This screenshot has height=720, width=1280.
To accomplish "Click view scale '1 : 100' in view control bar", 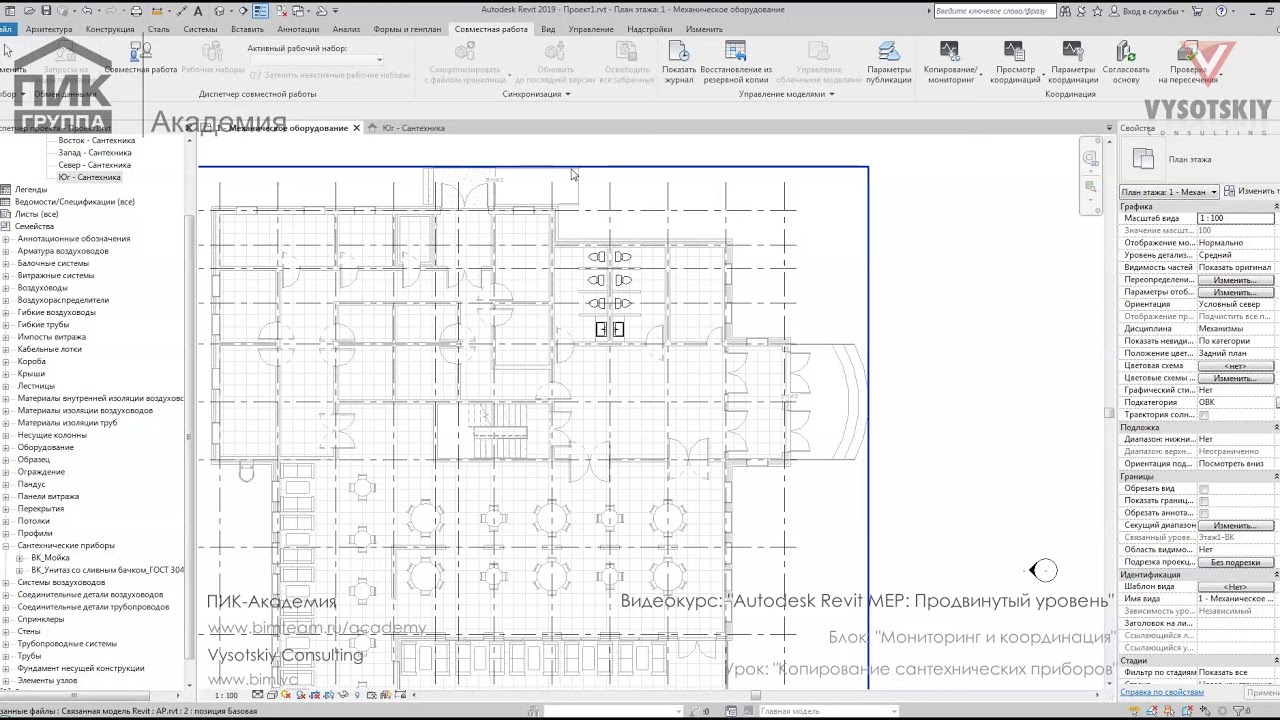I will click(226, 695).
